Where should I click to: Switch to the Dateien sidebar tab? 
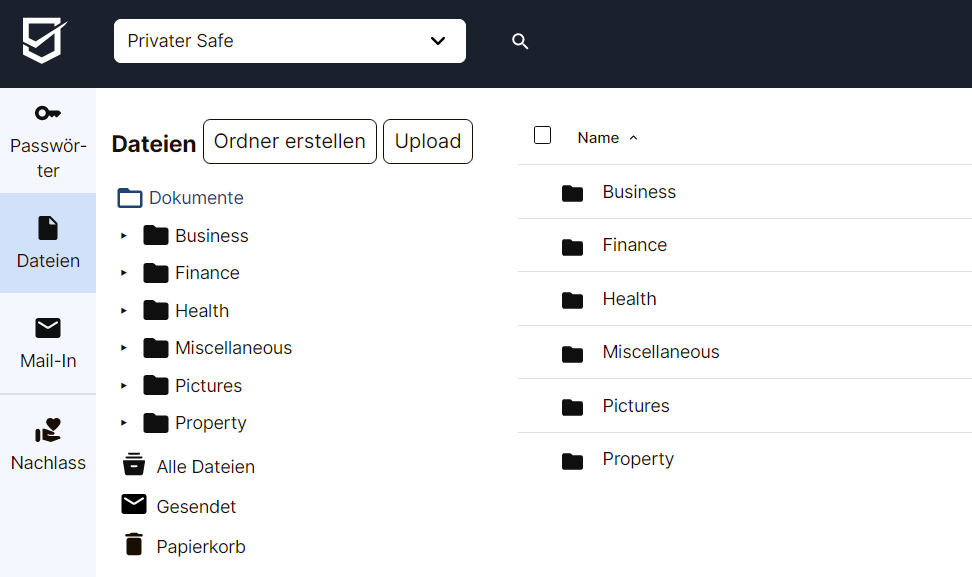tap(48, 243)
